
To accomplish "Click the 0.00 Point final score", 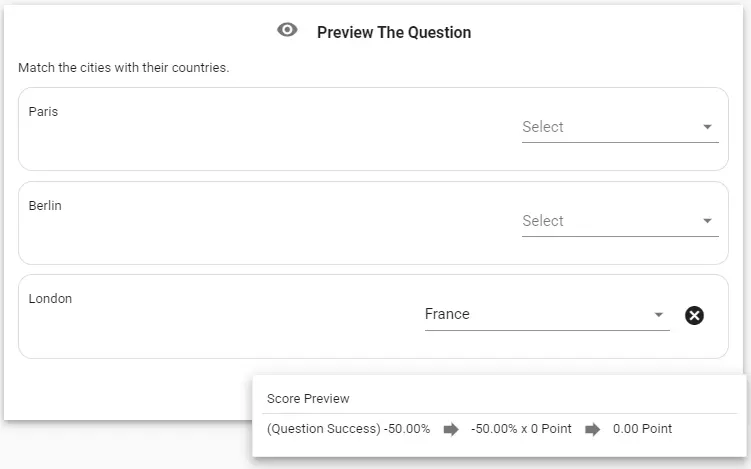I will [642, 429].
